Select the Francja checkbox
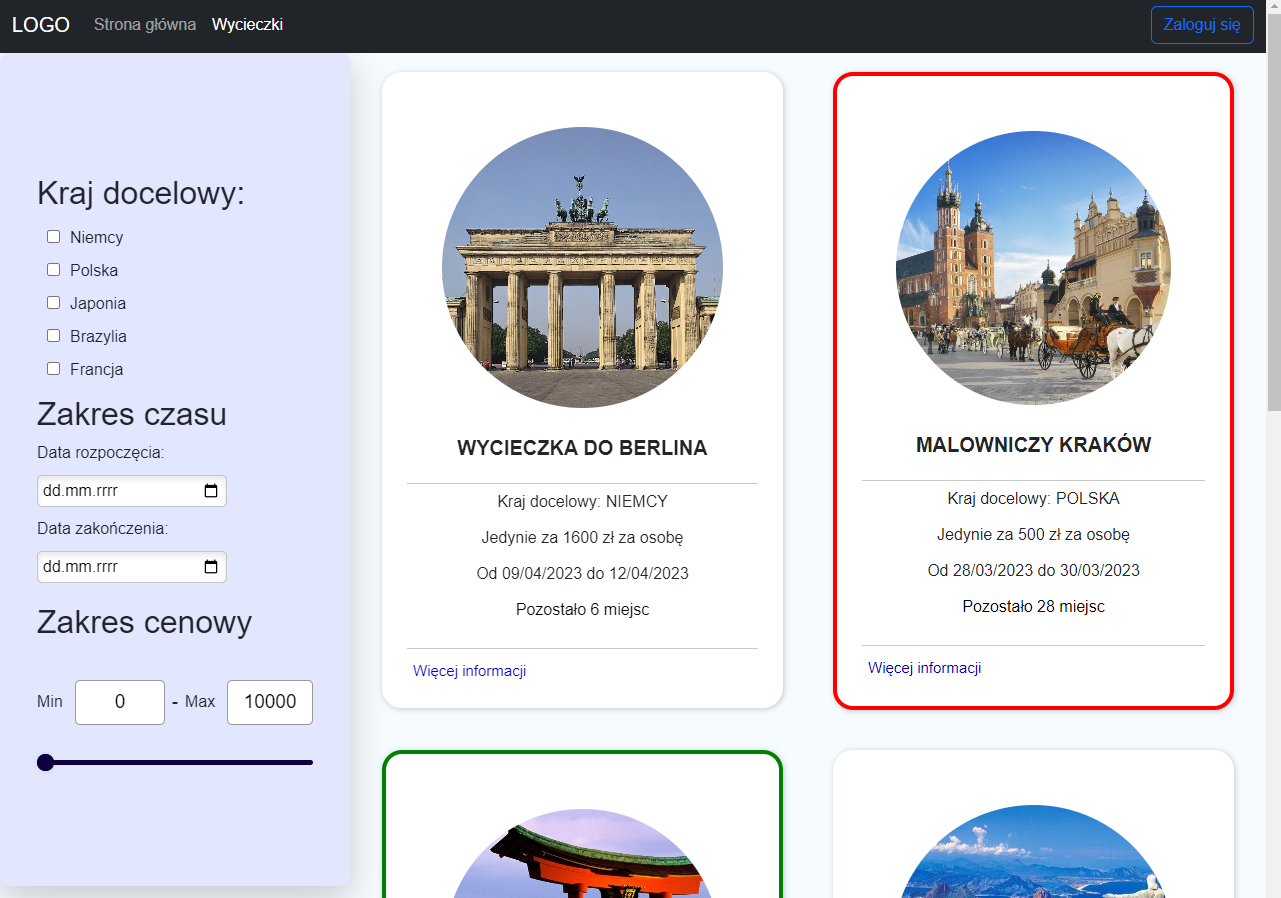The height and width of the screenshot is (898, 1281). (54, 369)
